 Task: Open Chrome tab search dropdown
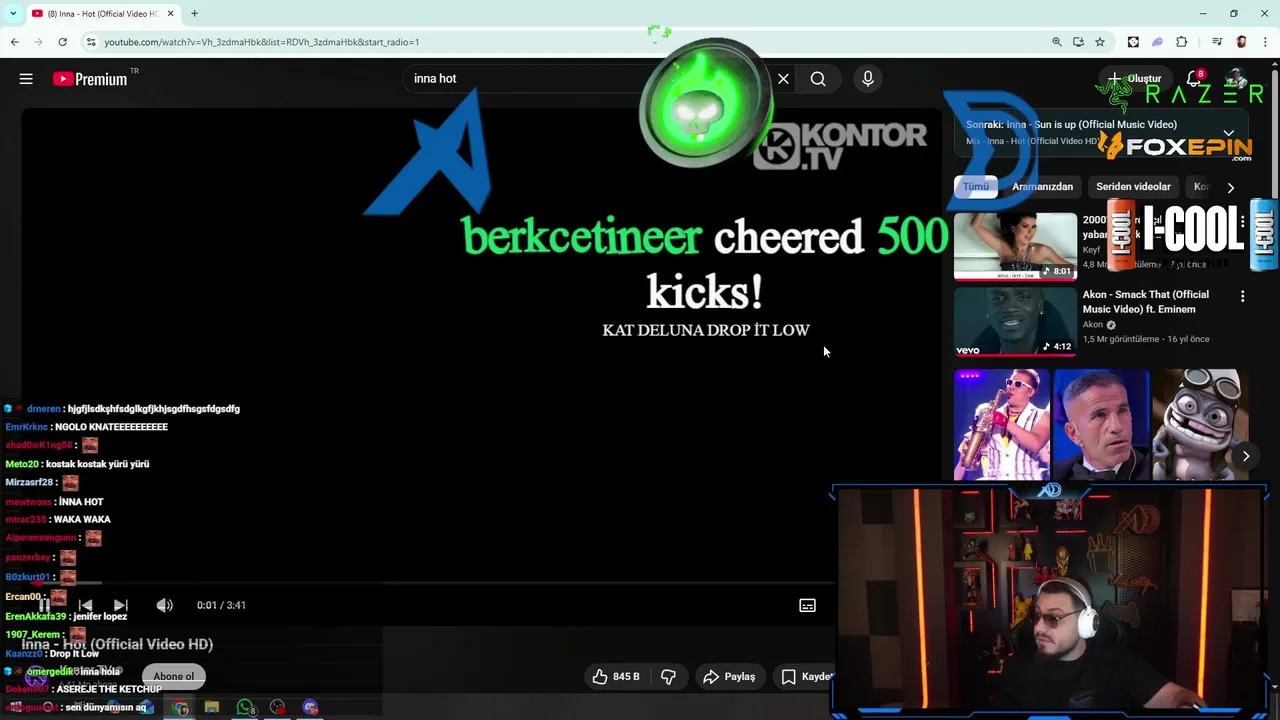pos(13,13)
